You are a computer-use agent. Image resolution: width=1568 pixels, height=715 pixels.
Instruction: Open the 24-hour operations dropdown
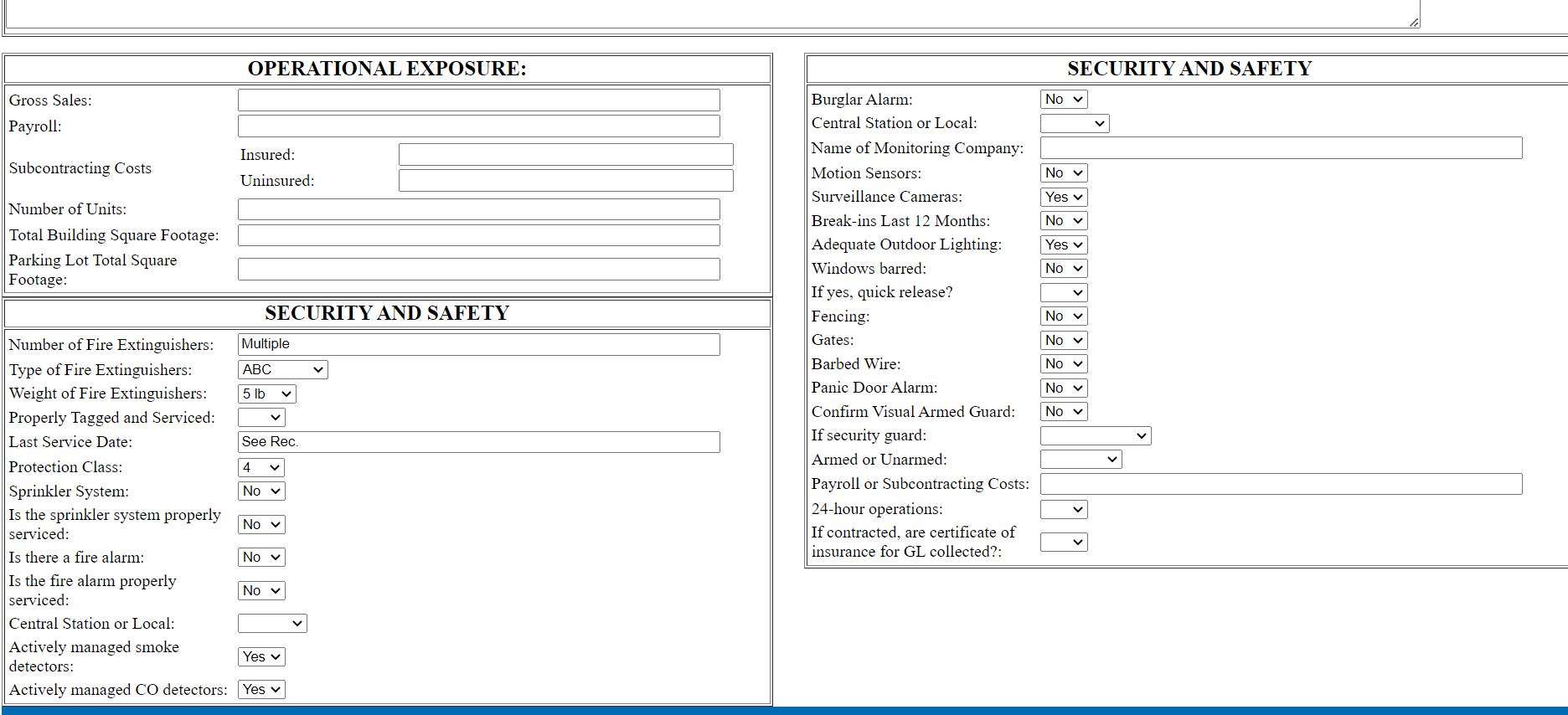point(1064,509)
